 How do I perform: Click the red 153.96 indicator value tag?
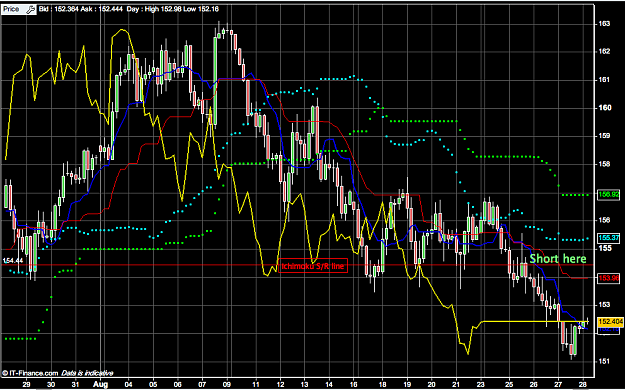(609, 278)
